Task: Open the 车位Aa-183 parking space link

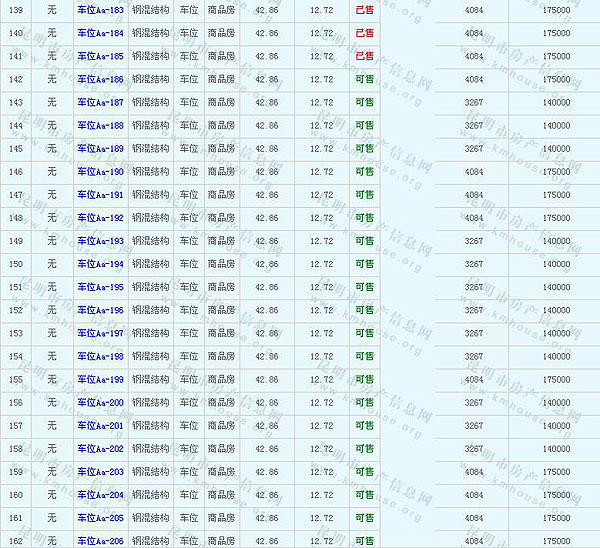Action: coord(101,10)
